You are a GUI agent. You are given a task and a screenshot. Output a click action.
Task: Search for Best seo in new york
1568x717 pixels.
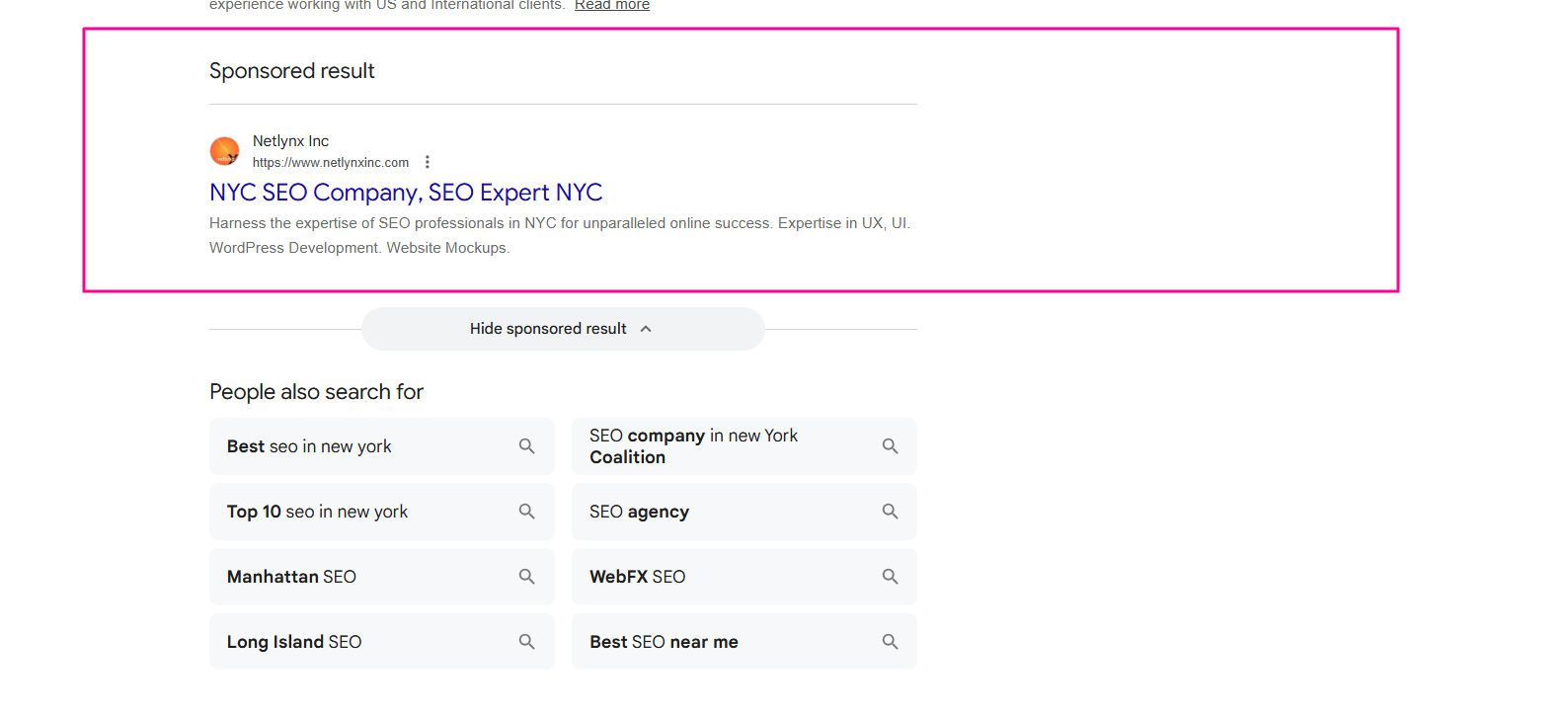point(382,446)
